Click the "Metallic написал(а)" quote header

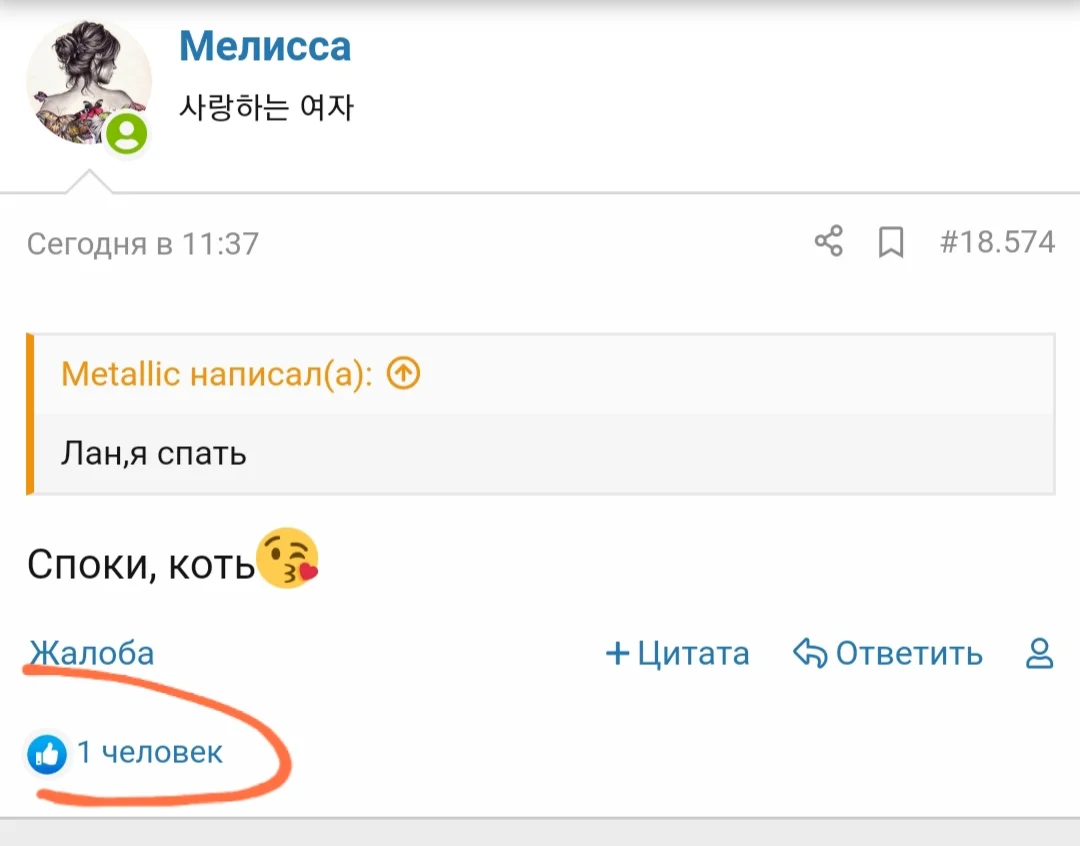pos(216,374)
